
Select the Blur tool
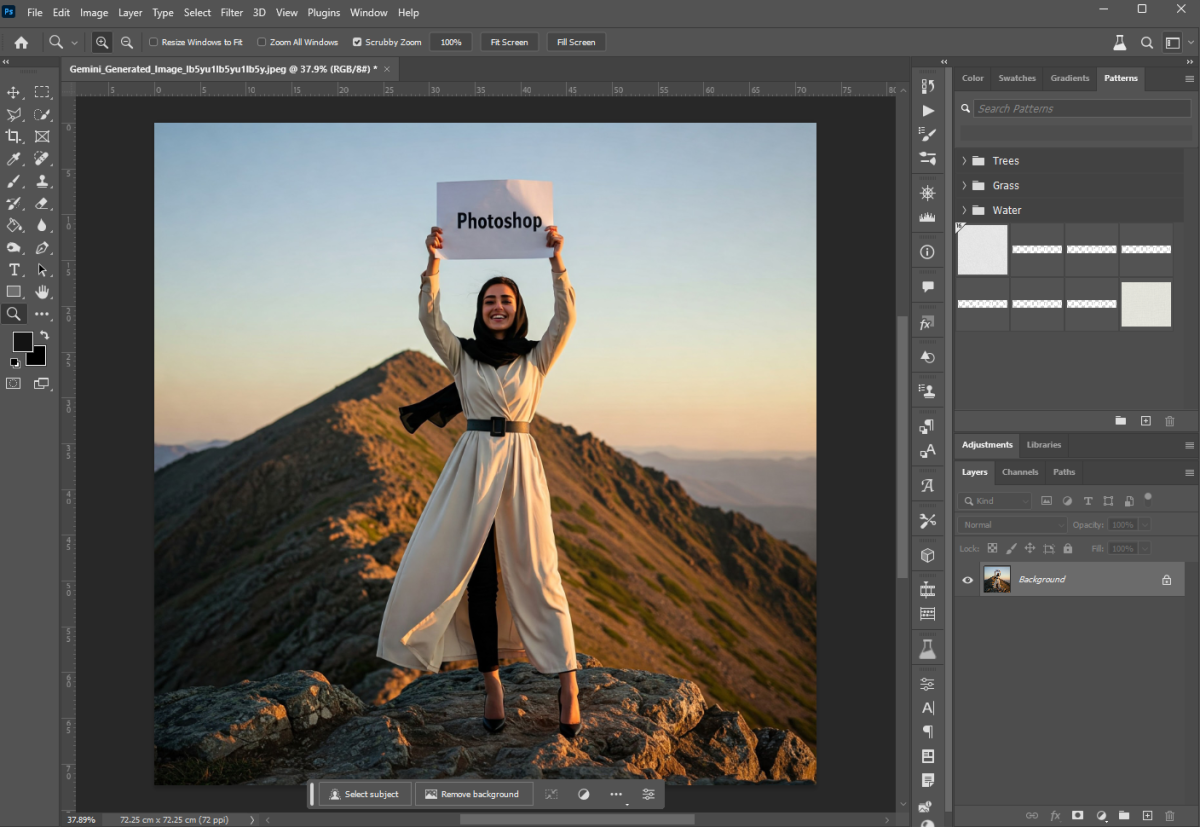(42, 225)
